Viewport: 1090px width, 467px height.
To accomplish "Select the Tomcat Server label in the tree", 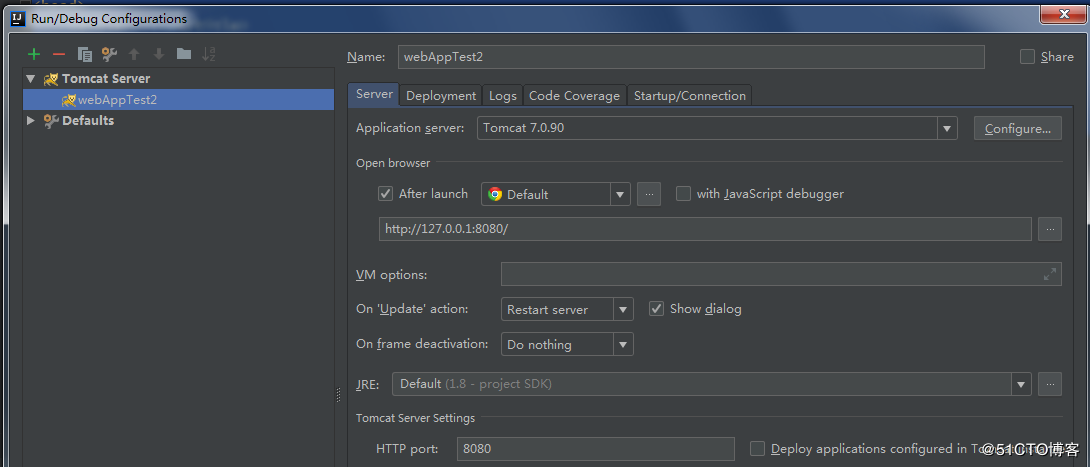I will (106, 79).
